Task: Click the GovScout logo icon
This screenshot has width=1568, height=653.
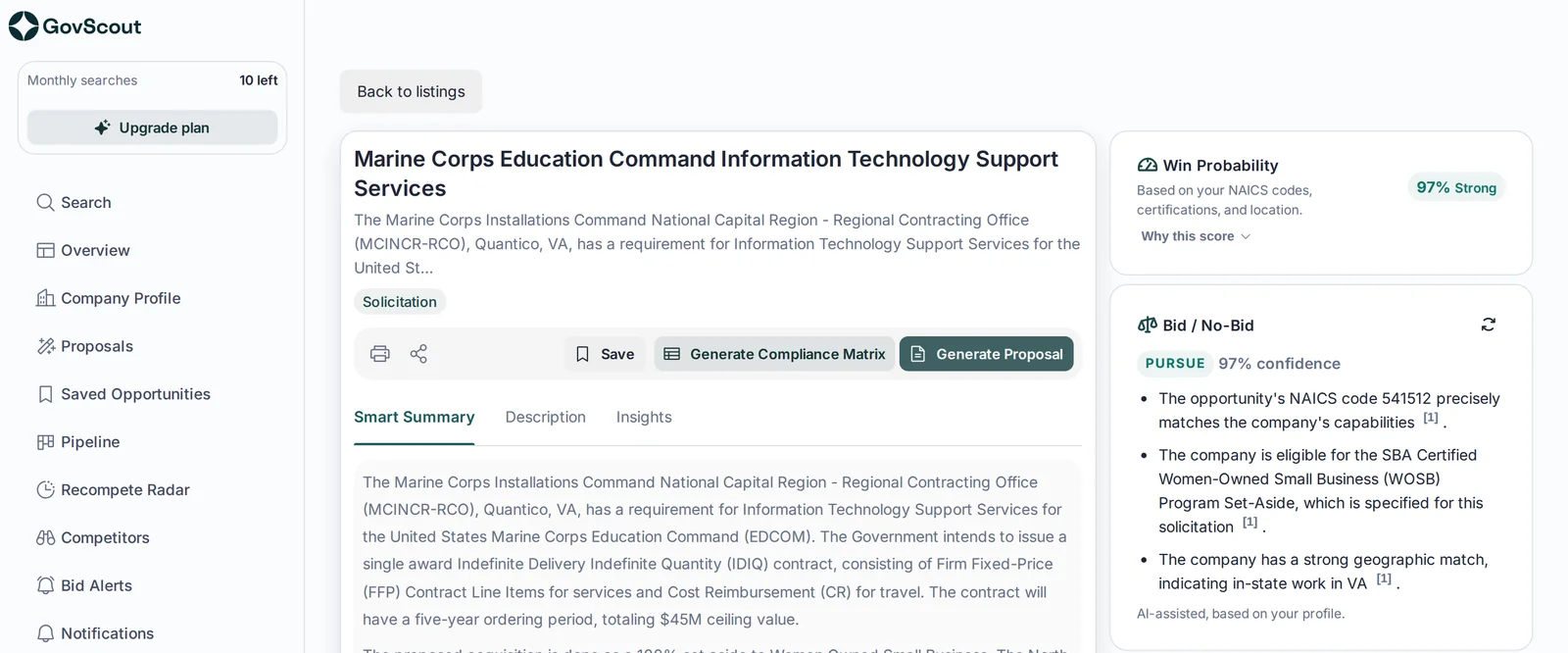Action: 24,26
